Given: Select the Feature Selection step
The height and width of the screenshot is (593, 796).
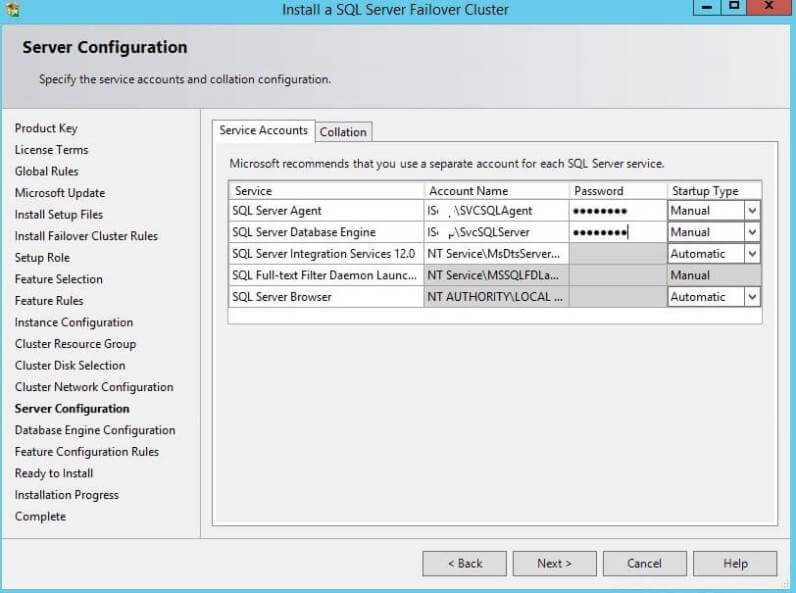Looking at the screenshot, I should pyautogui.click(x=58, y=279).
